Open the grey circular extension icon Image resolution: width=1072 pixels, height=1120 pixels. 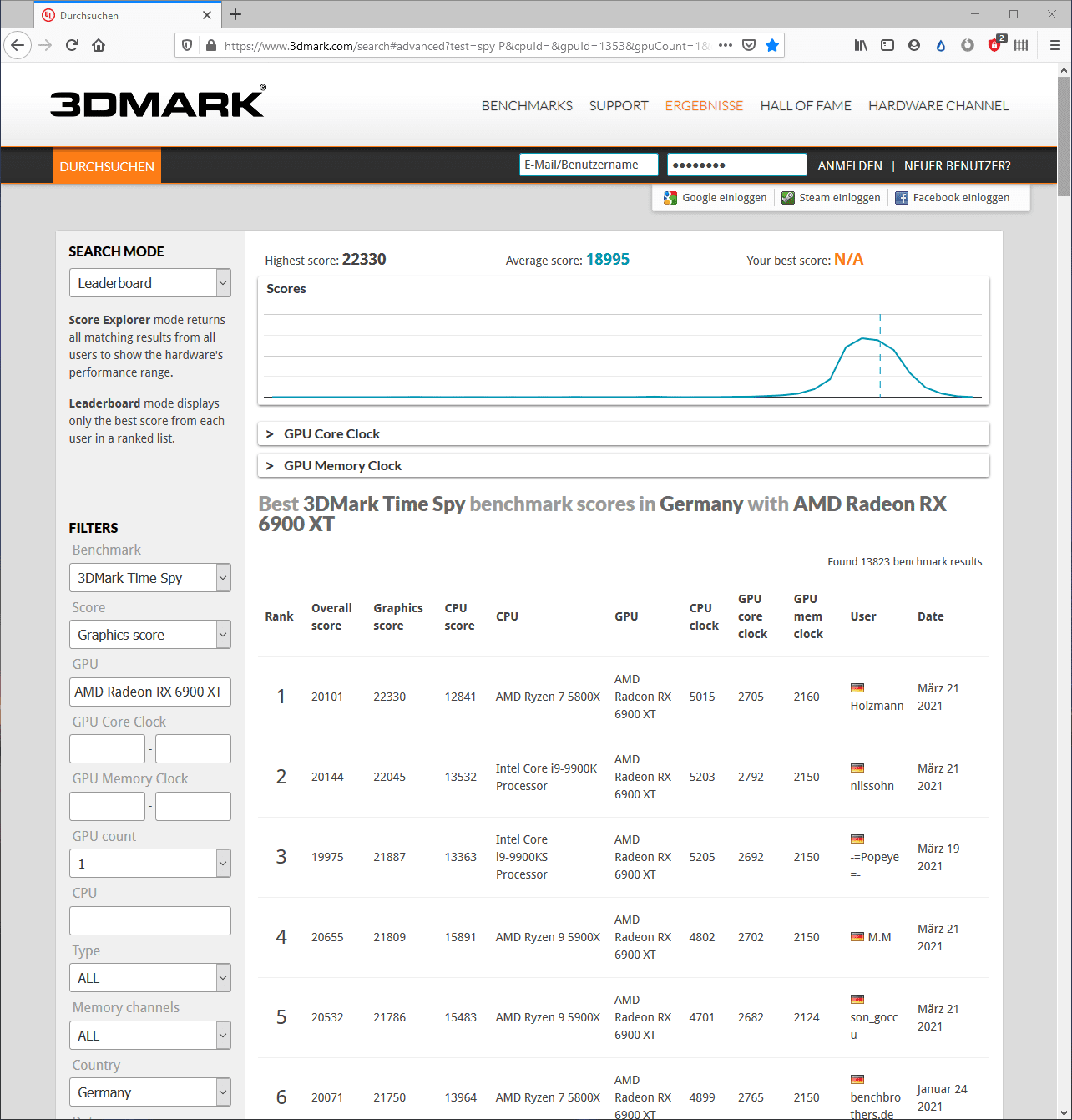[968, 45]
